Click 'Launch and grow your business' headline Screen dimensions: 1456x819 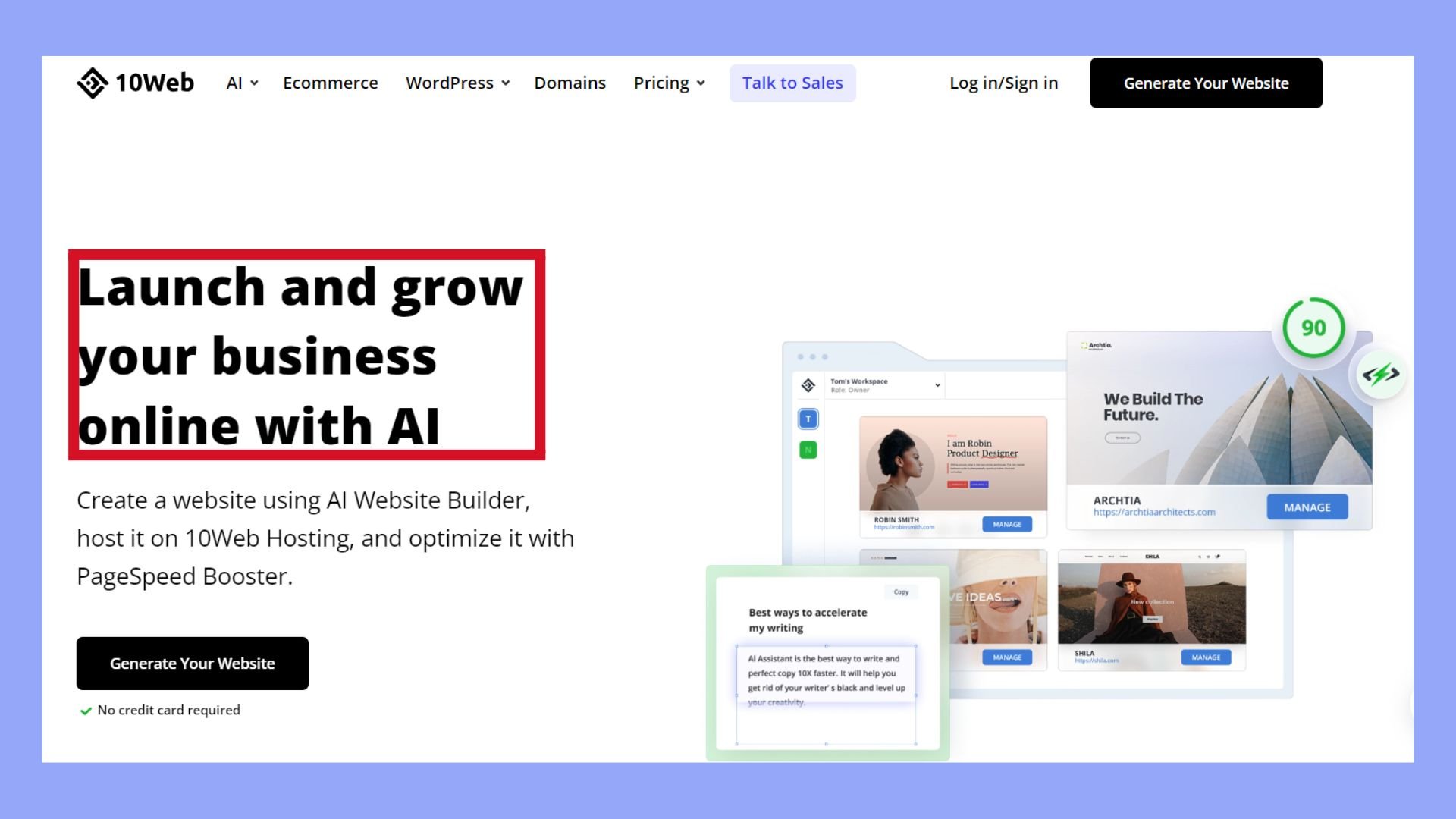301,356
